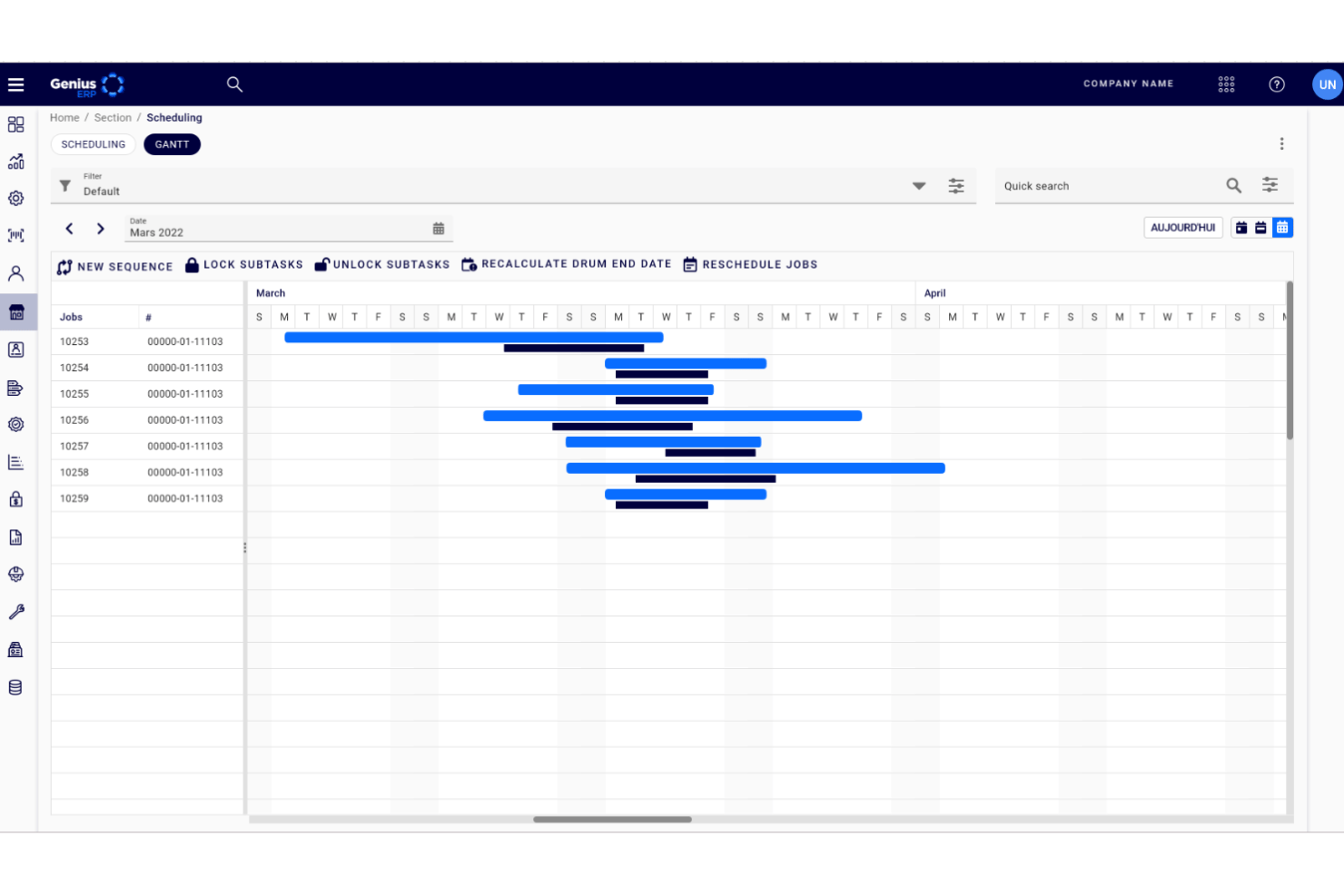Image resolution: width=1344 pixels, height=896 pixels.
Task: Select job row 10256
Action: click(147, 420)
